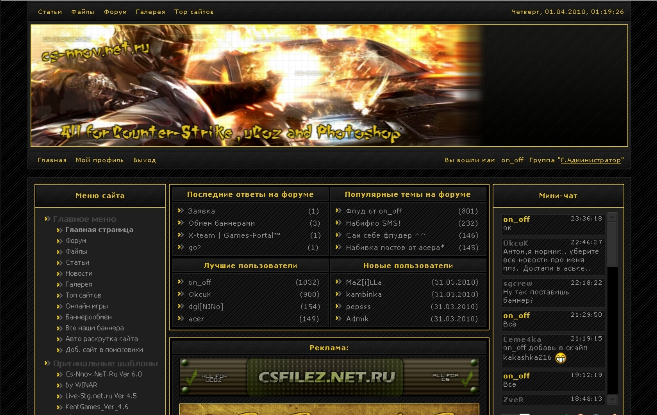Screen dimensions: 657x415
Task: Click the mini-chat scrollbar up arrow
Action: [612, 217]
